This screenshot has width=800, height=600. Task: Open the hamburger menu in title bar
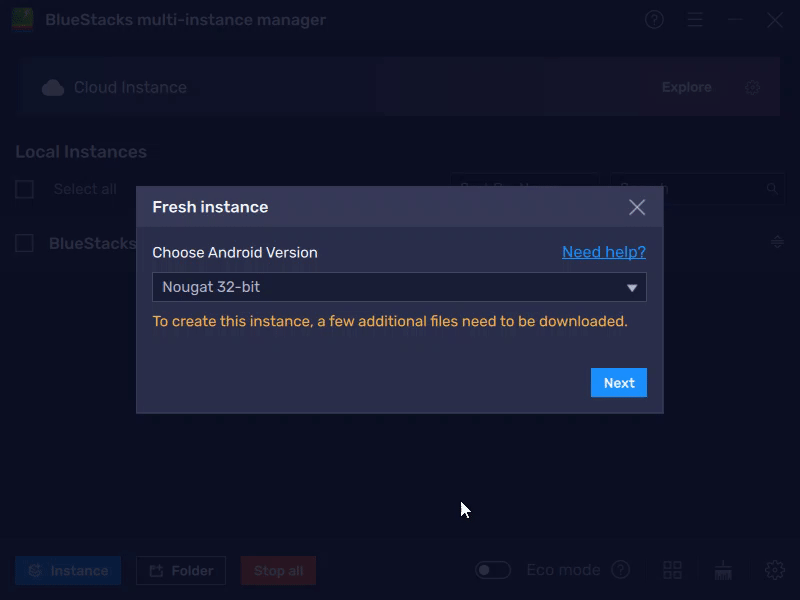694,20
